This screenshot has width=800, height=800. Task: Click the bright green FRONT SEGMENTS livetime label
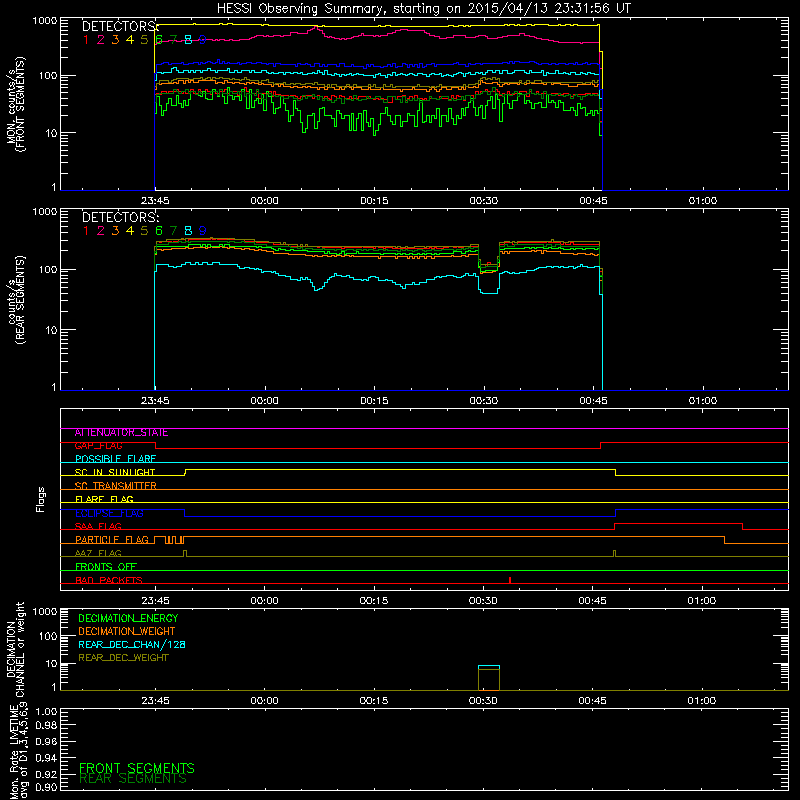(x=137, y=768)
